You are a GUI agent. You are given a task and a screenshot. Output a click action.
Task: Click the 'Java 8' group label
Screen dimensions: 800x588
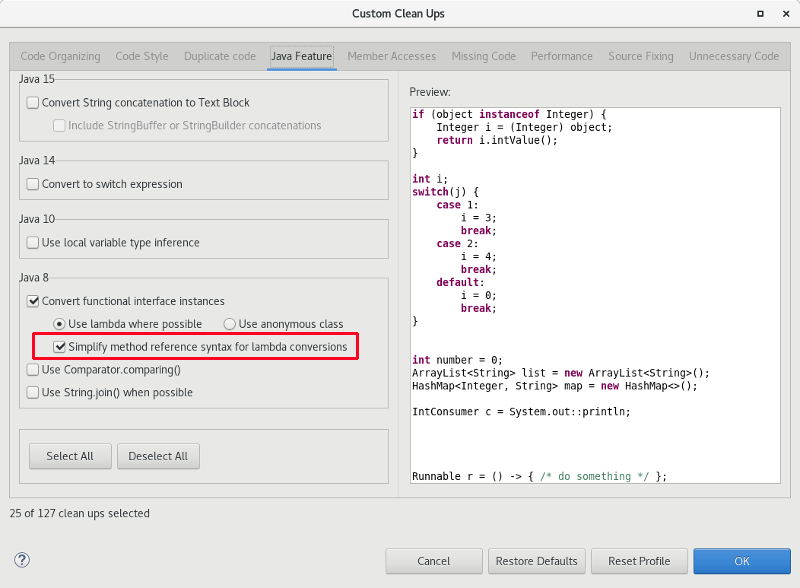click(34, 278)
